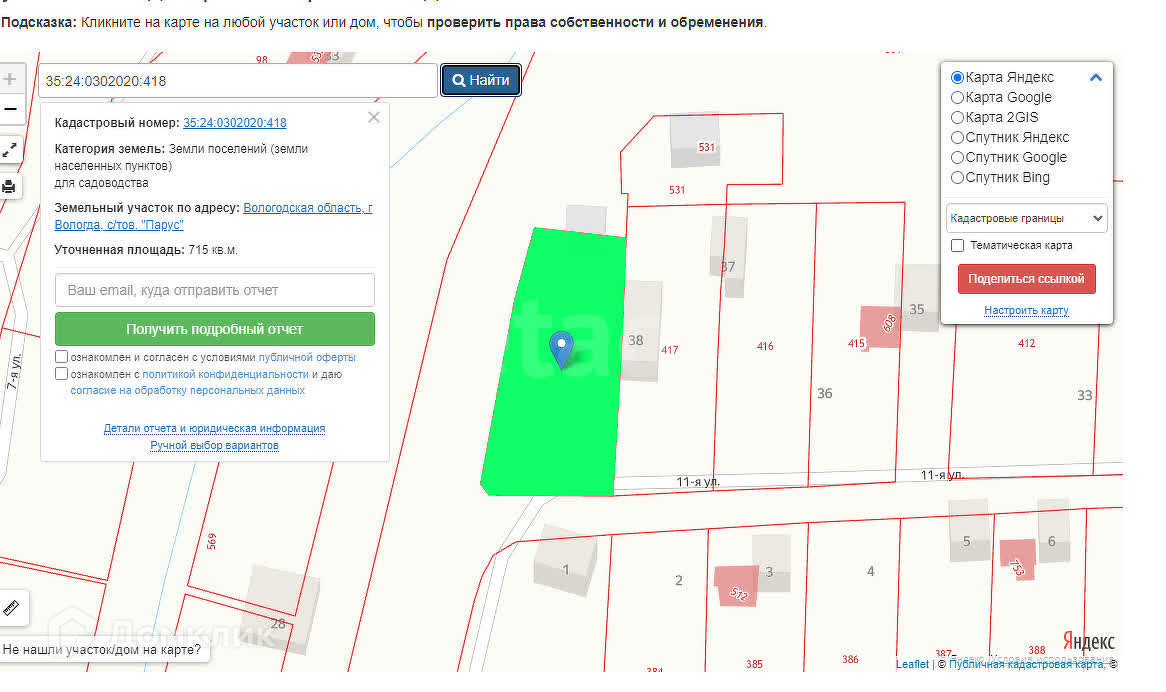The height and width of the screenshot is (692, 1166).
Task: Open the Кадастровые границы dropdown
Action: click(1026, 219)
